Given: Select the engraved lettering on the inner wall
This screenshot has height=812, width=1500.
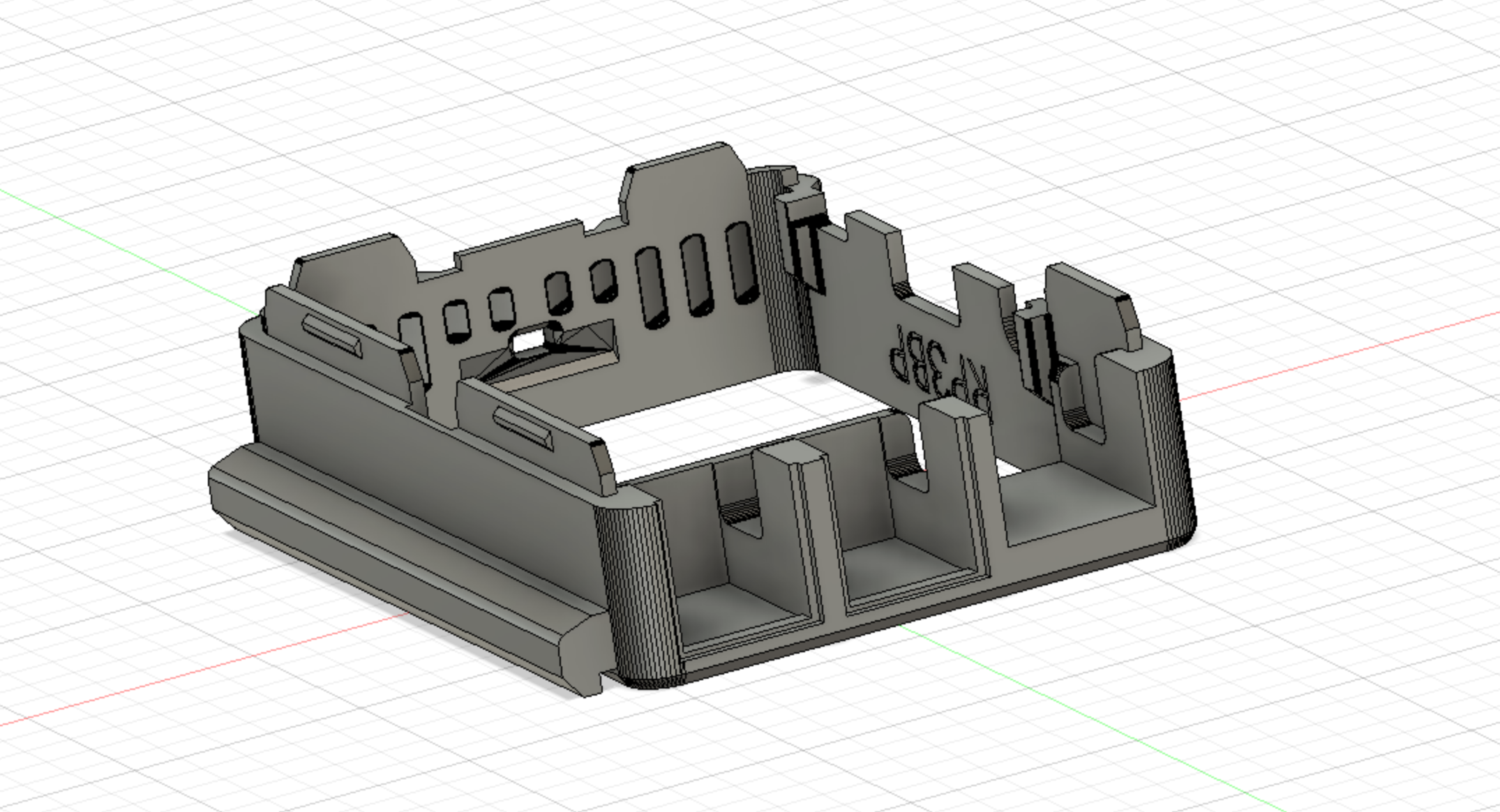Looking at the screenshot, I should pyautogui.click(x=939, y=372).
